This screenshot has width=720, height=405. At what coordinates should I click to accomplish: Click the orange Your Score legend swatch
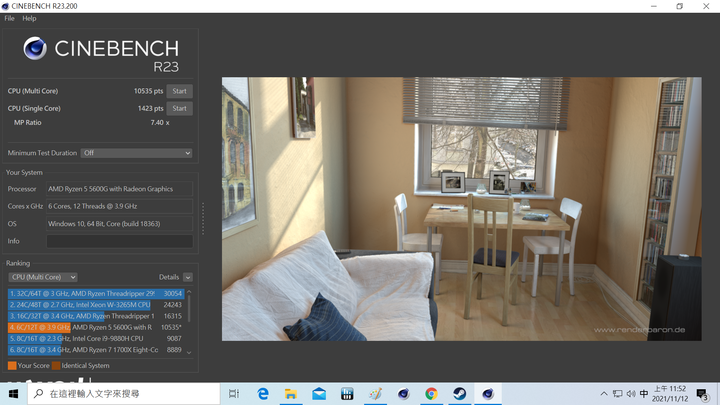pyautogui.click(x=12, y=366)
